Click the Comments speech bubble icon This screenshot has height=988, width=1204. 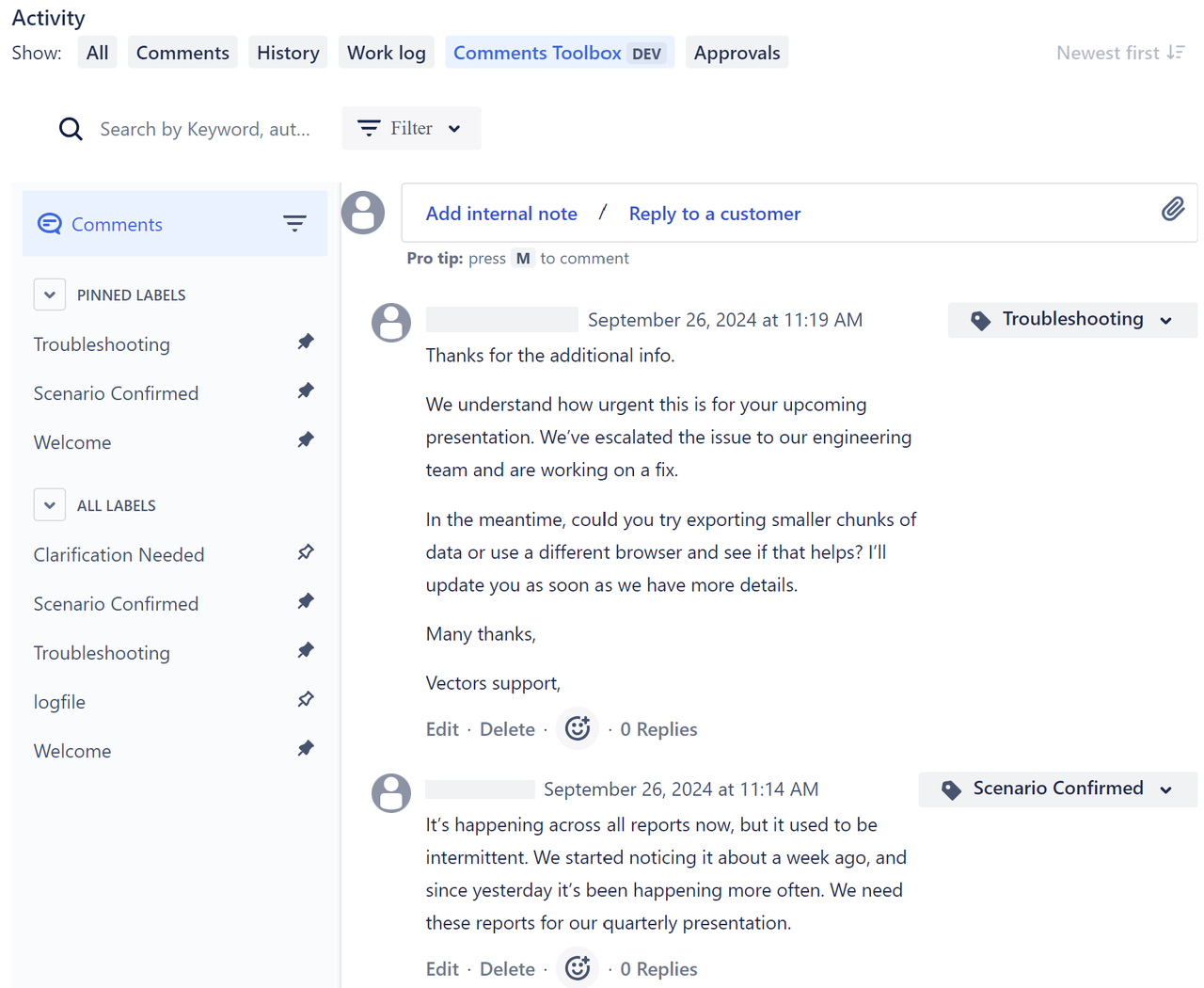coord(49,223)
